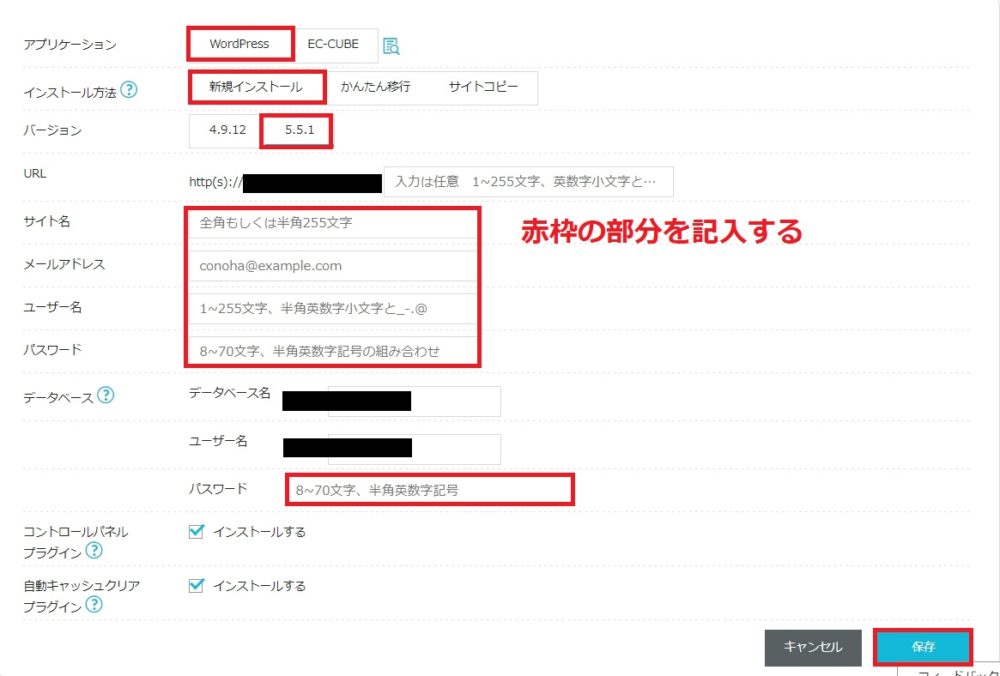Click the メールアドレス input field

point(332,266)
